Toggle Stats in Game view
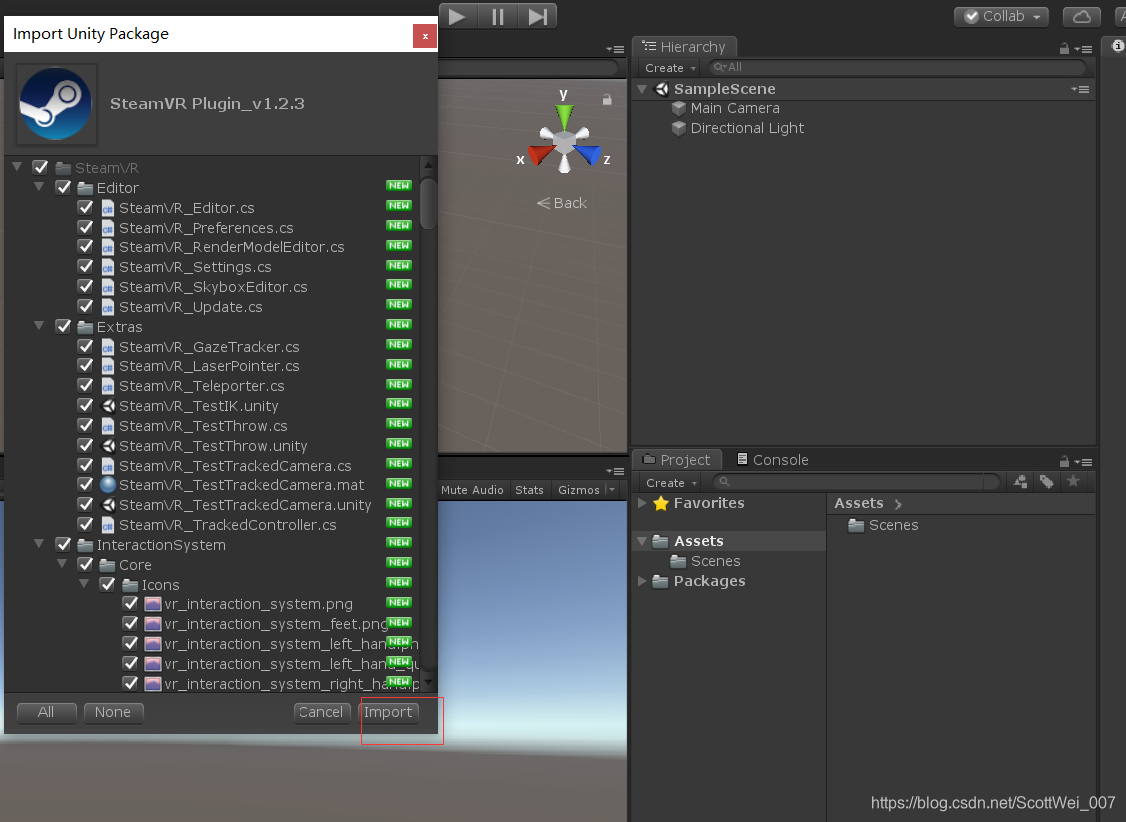The width and height of the screenshot is (1126, 822). click(529, 490)
